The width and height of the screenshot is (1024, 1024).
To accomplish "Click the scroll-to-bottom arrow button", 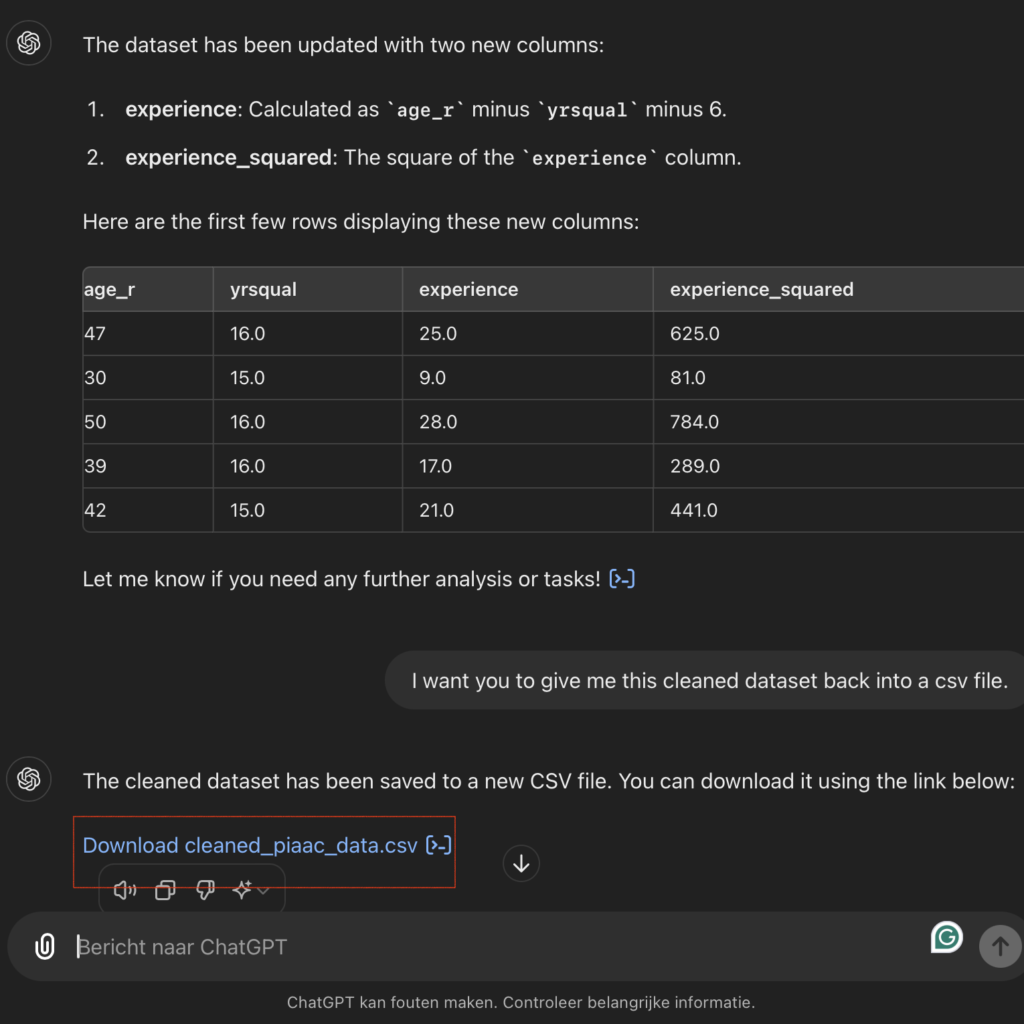I will point(521,863).
